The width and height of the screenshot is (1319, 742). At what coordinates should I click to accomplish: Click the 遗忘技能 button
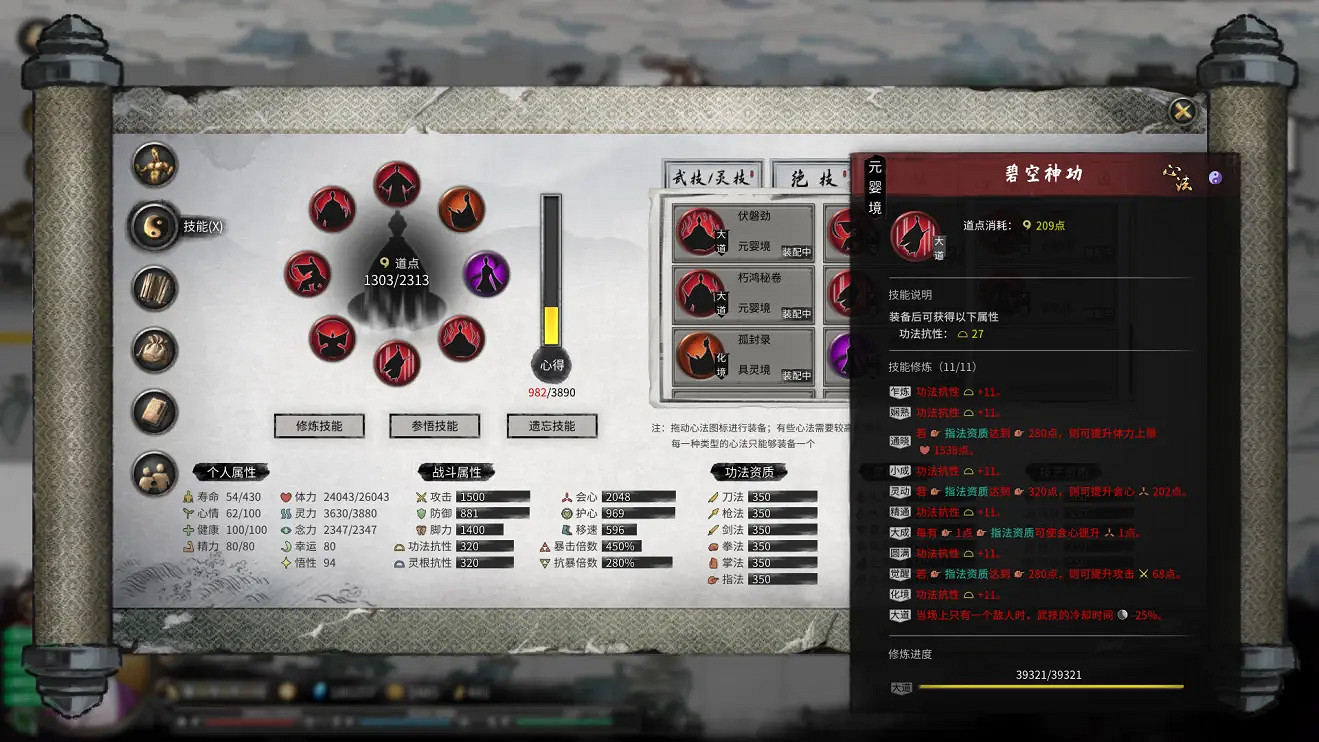pyautogui.click(x=551, y=426)
